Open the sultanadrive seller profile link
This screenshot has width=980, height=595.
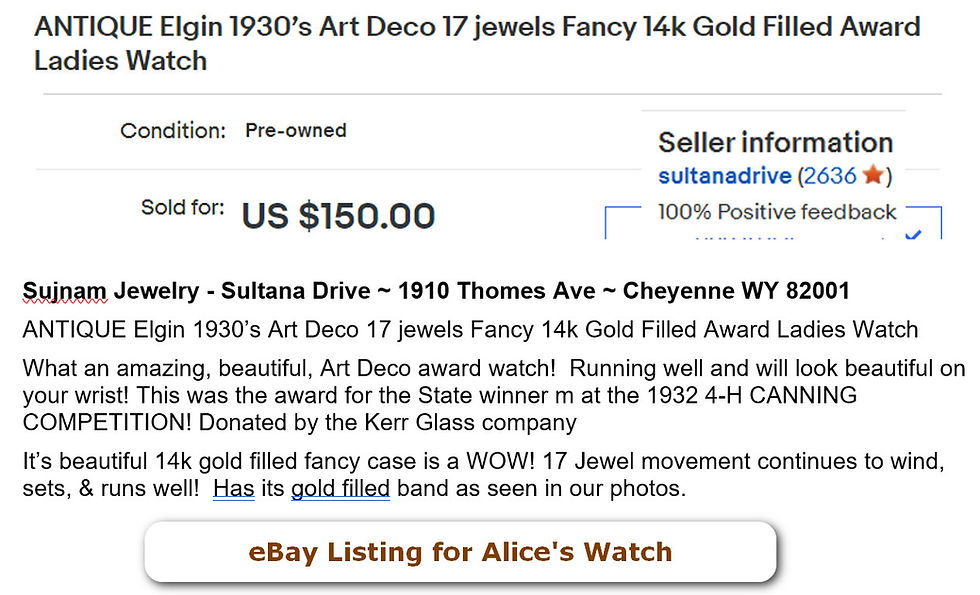(x=724, y=176)
